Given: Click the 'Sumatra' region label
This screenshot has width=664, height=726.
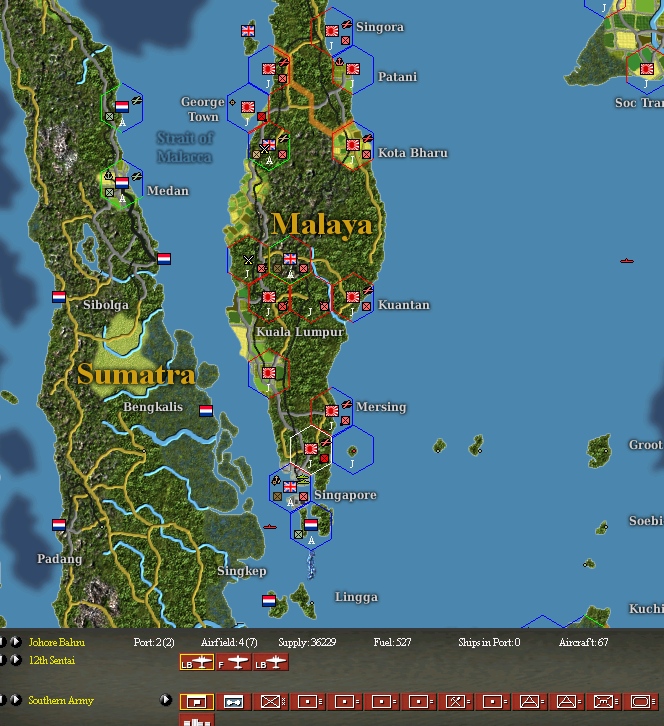Looking at the screenshot, I should (x=136, y=374).
